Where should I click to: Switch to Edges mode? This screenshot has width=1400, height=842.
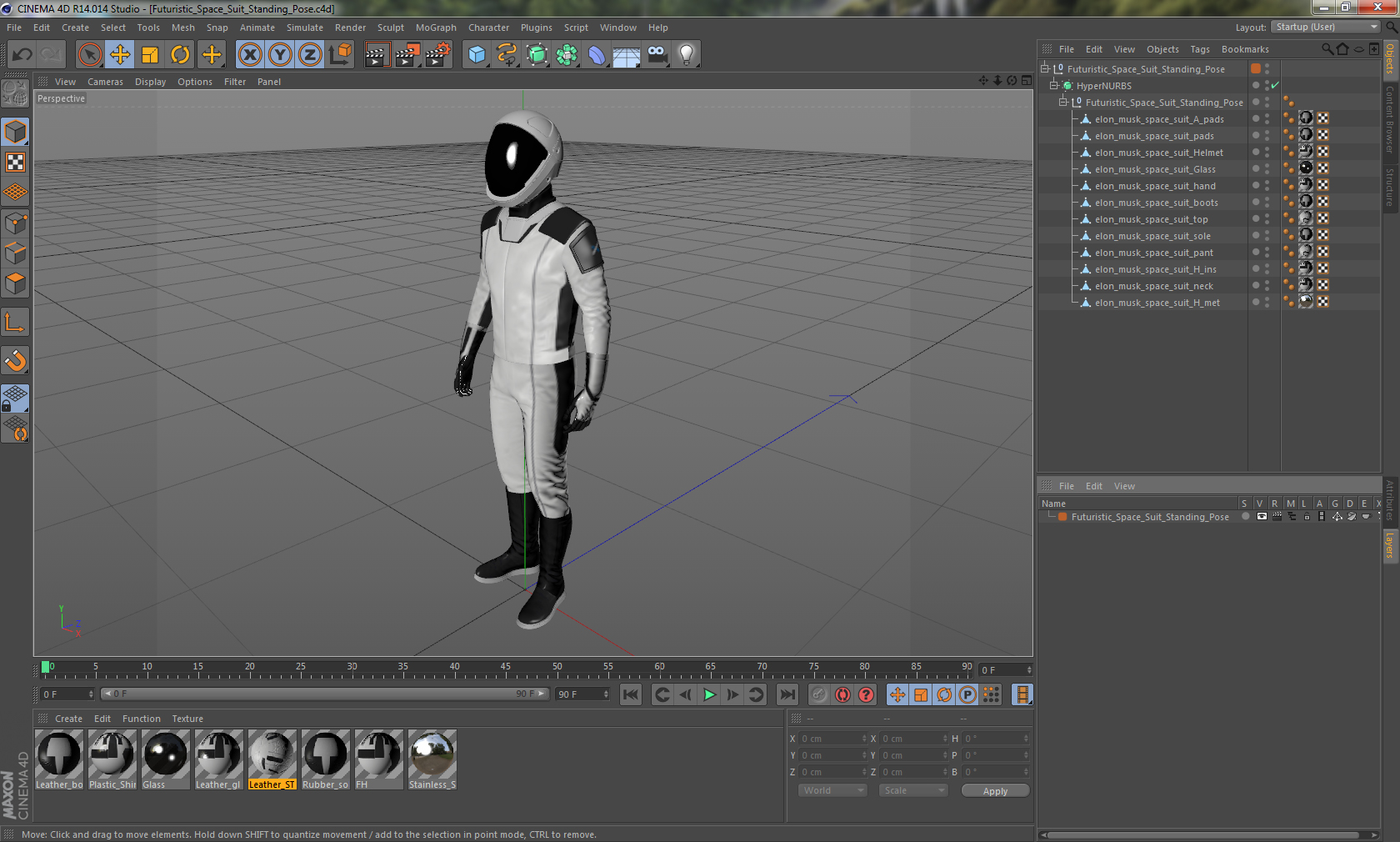pos(15,253)
